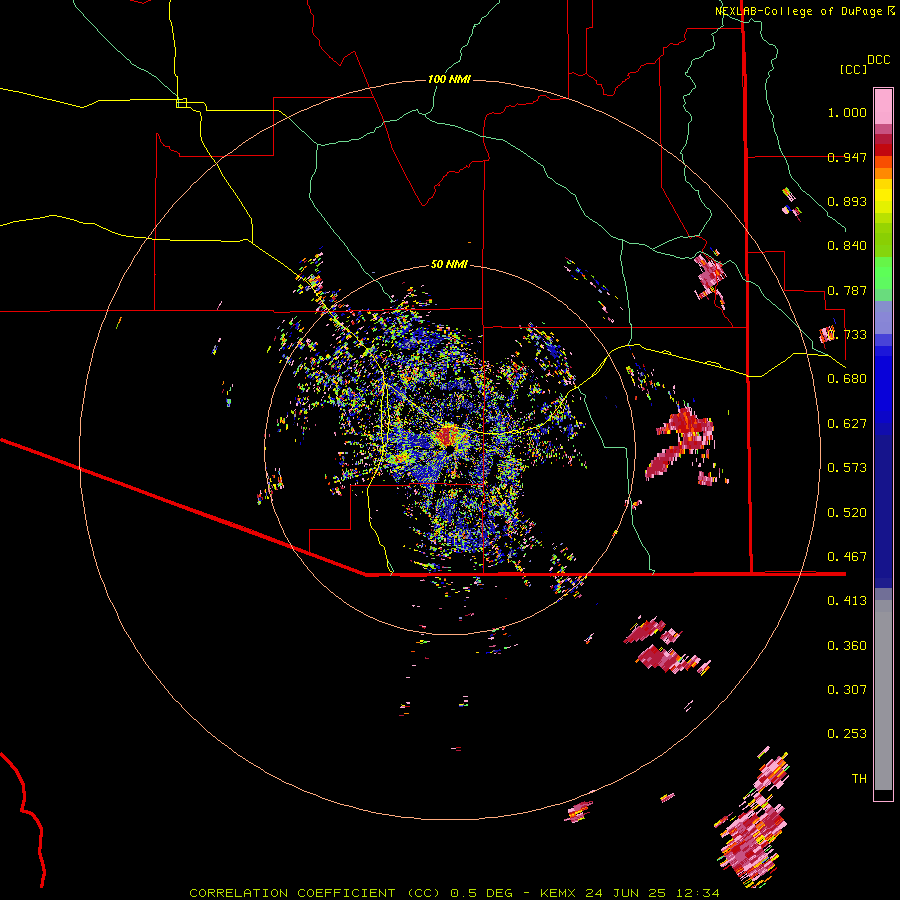The height and width of the screenshot is (900, 900).
Task: Click the 0.413 scale value
Action: (847, 601)
